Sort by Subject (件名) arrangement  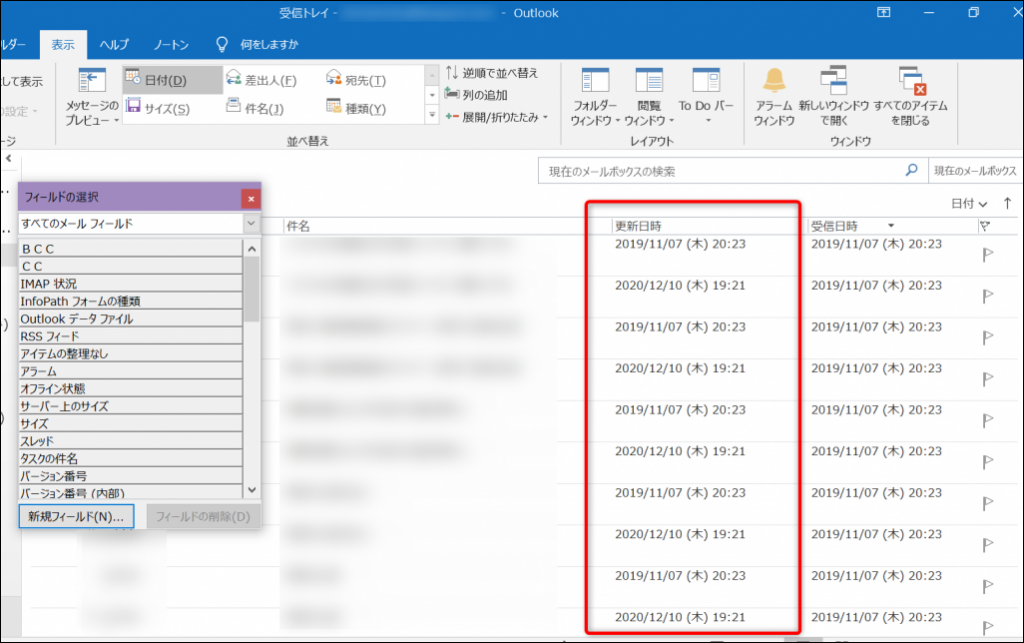[x=255, y=108]
